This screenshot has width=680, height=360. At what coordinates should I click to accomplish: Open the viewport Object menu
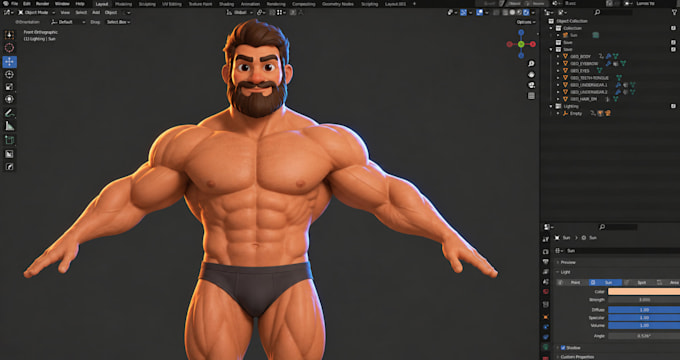(111, 13)
